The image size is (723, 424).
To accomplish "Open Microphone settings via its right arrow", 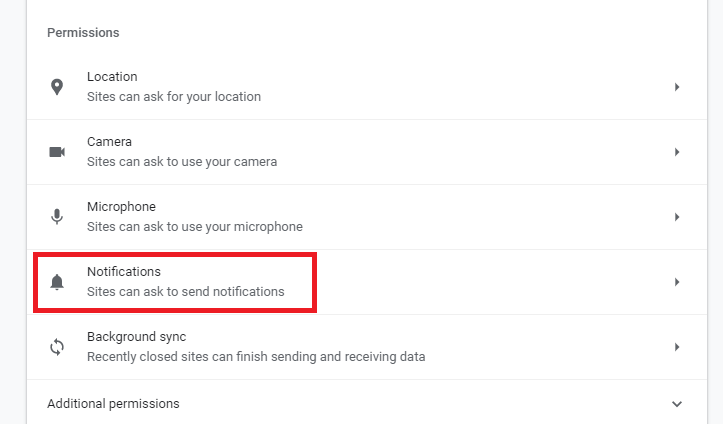I will tap(677, 217).
